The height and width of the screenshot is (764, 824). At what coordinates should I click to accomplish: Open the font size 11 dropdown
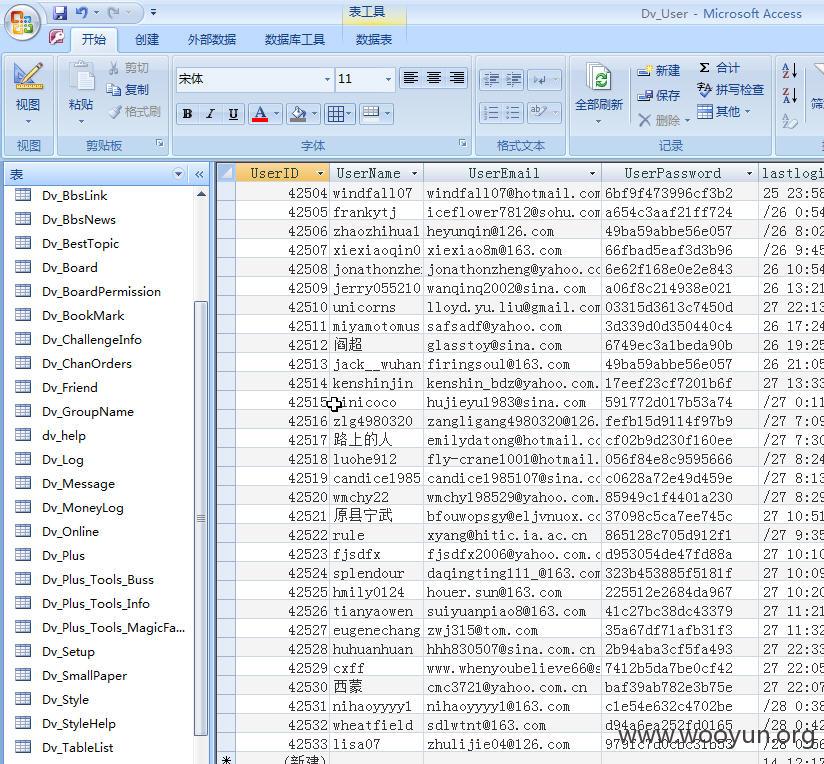[x=388, y=79]
